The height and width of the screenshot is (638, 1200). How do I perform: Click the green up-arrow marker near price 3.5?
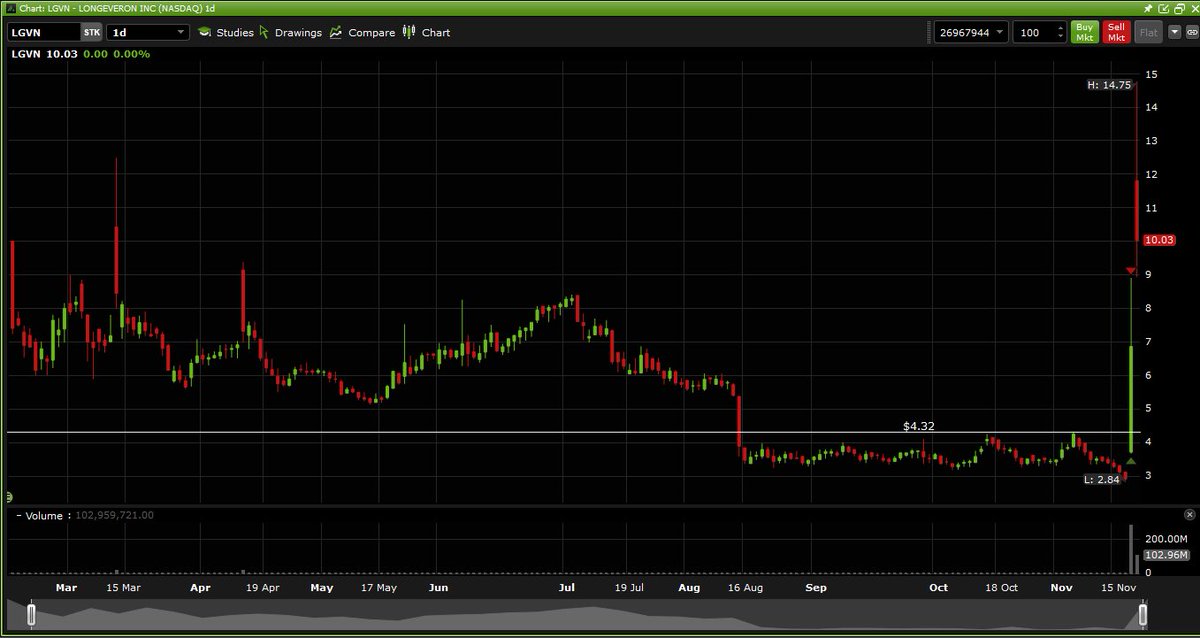[x=1130, y=461]
